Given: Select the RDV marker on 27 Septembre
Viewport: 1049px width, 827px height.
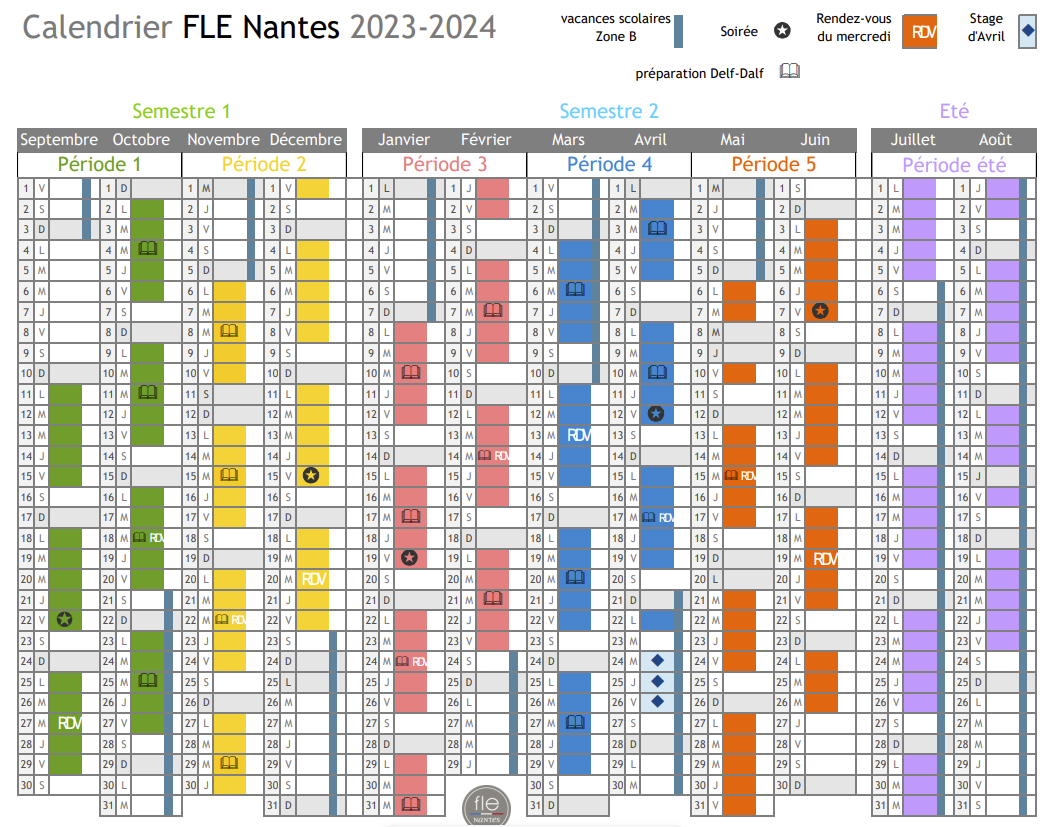Looking at the screenshot, I should point(70,723).
